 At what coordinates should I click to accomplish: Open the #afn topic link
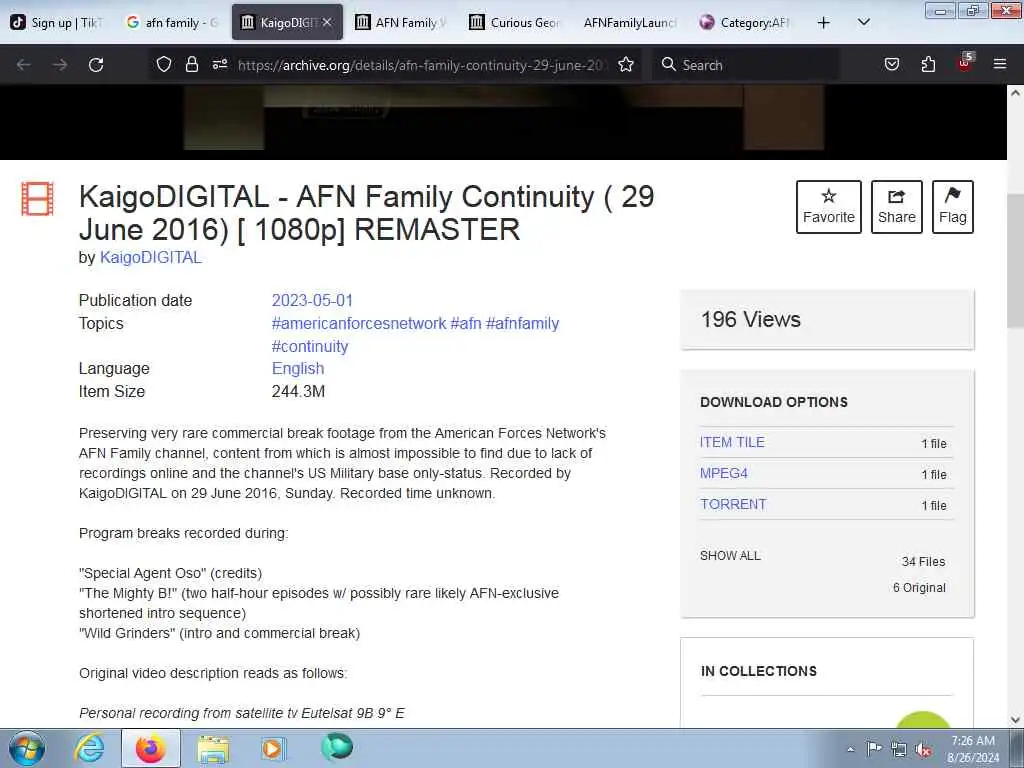click(466, 323)
